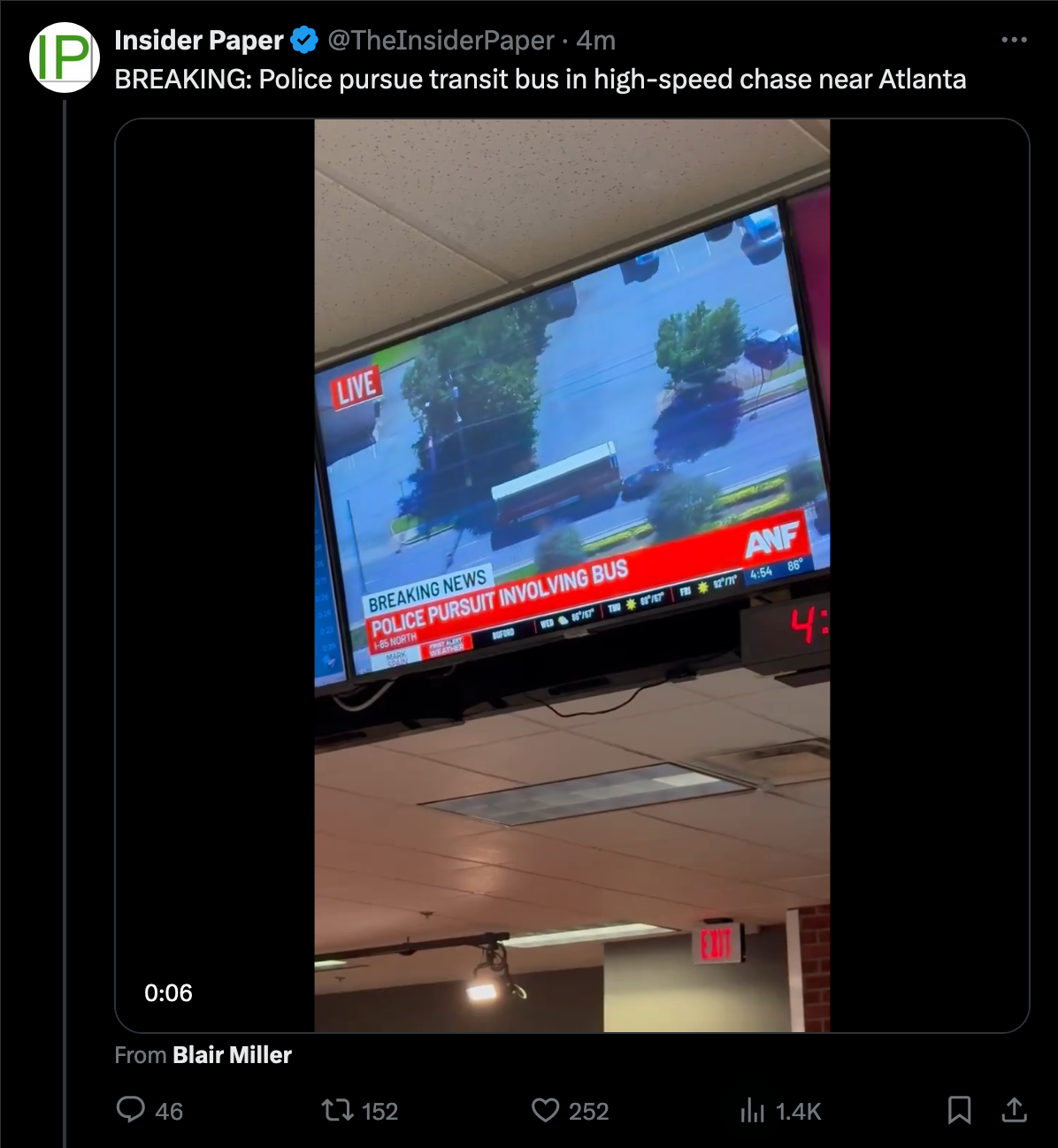Image resolution: width=1058 pixels, height=1148 pixels.
Task: Click the share upload icon
Action: click(x=1014, y=1110)
